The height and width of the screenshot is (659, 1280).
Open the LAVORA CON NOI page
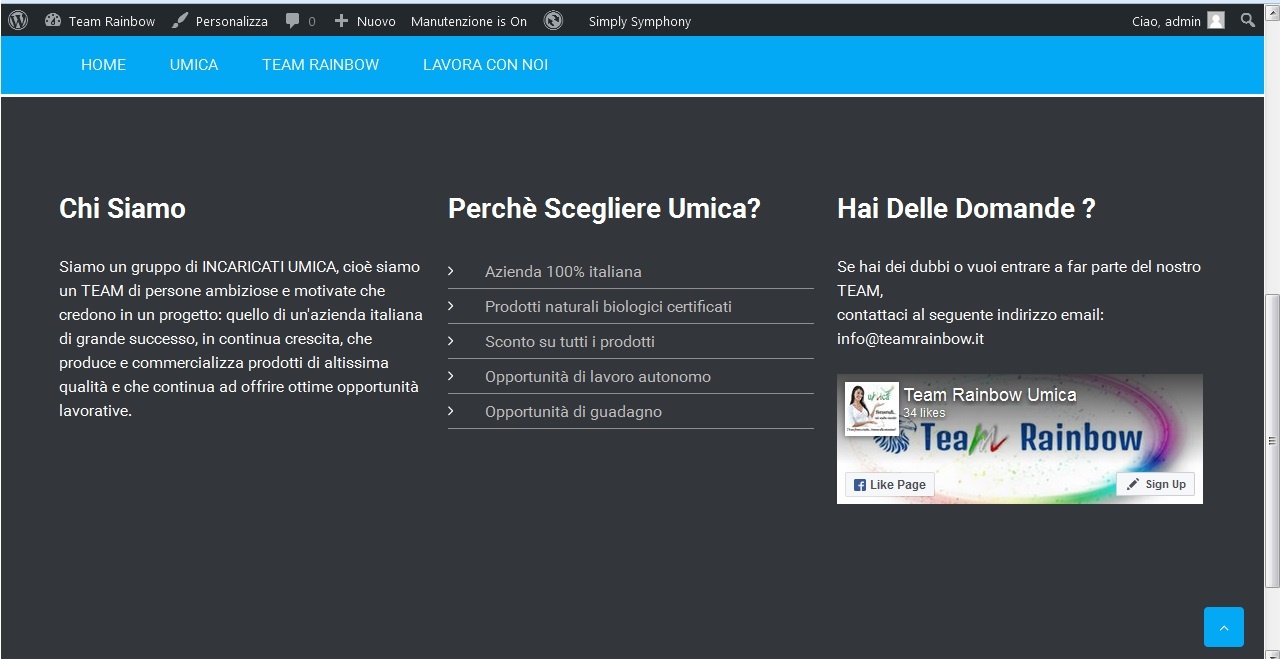click(x=485, y=65)
